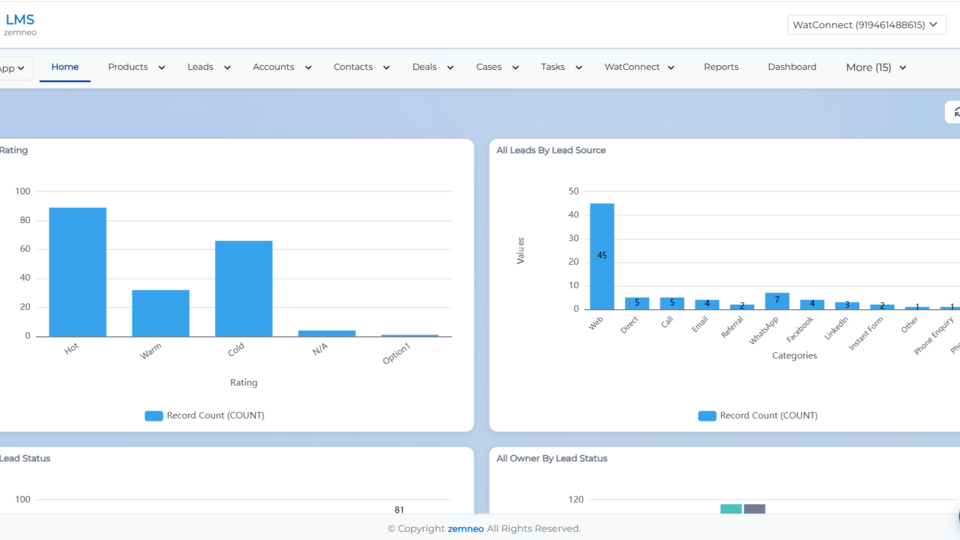Screen dimensions: 960x540
Task: Open the Accounts tab
Action: (x=274, y=67)
